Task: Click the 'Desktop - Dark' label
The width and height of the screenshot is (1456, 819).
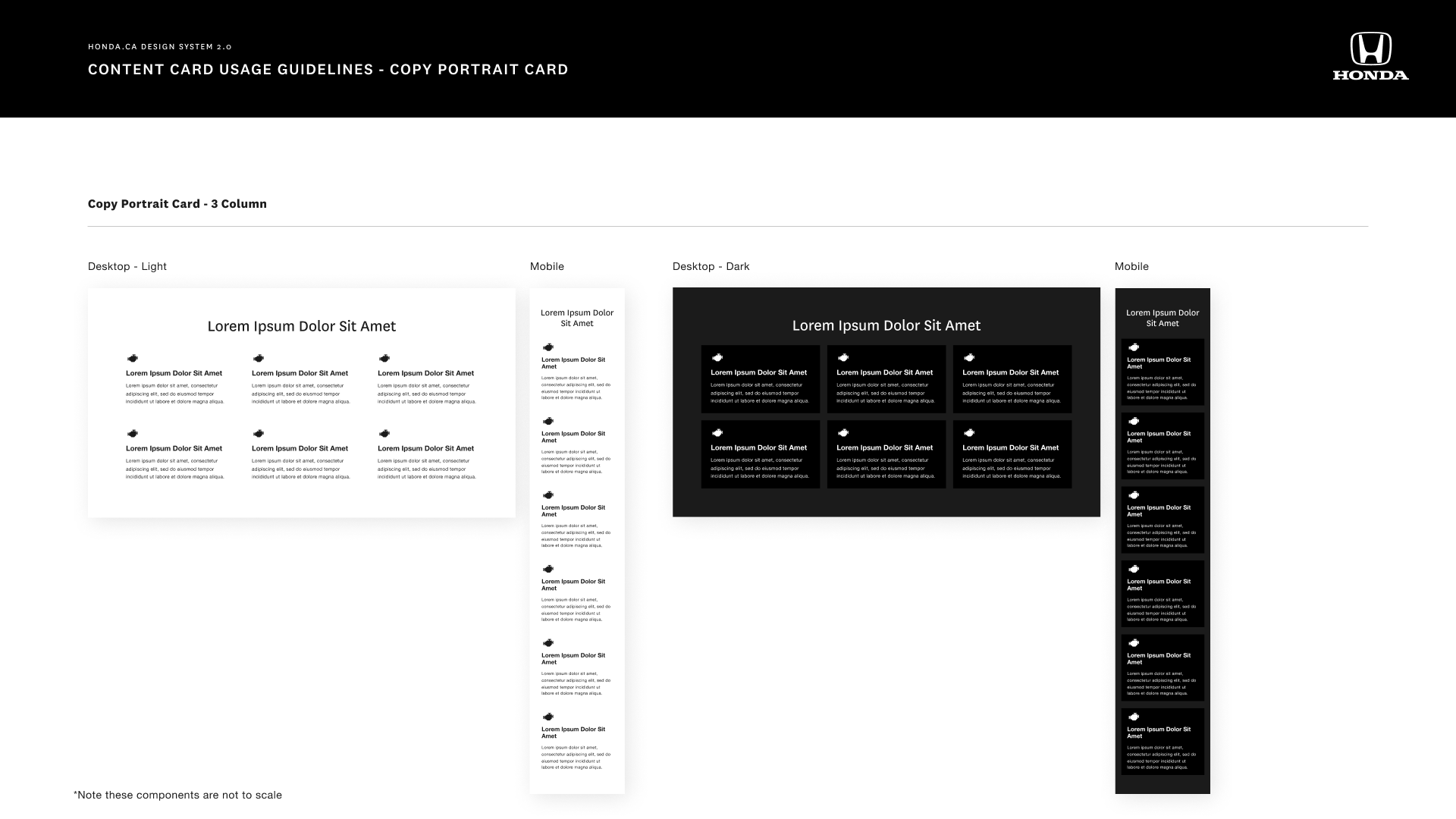Action: pyautogui.click(x=711, y=266)
